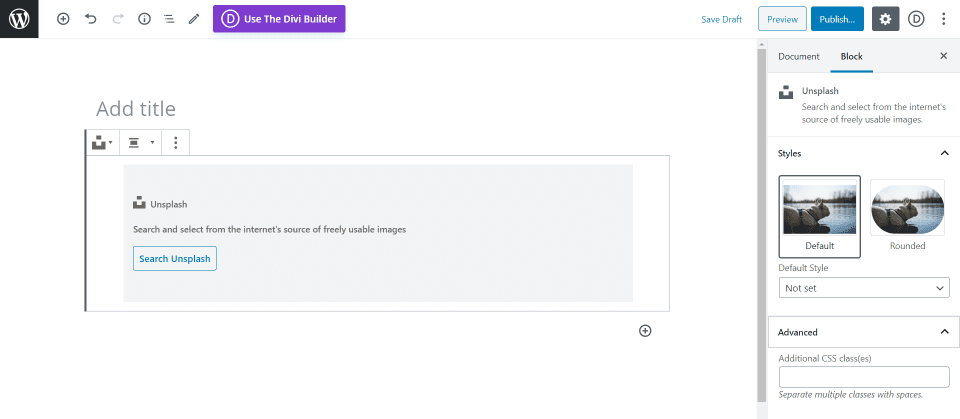Open the block alignment dropdown
This screenshot has width=960, height=419.
pos(140,143)
